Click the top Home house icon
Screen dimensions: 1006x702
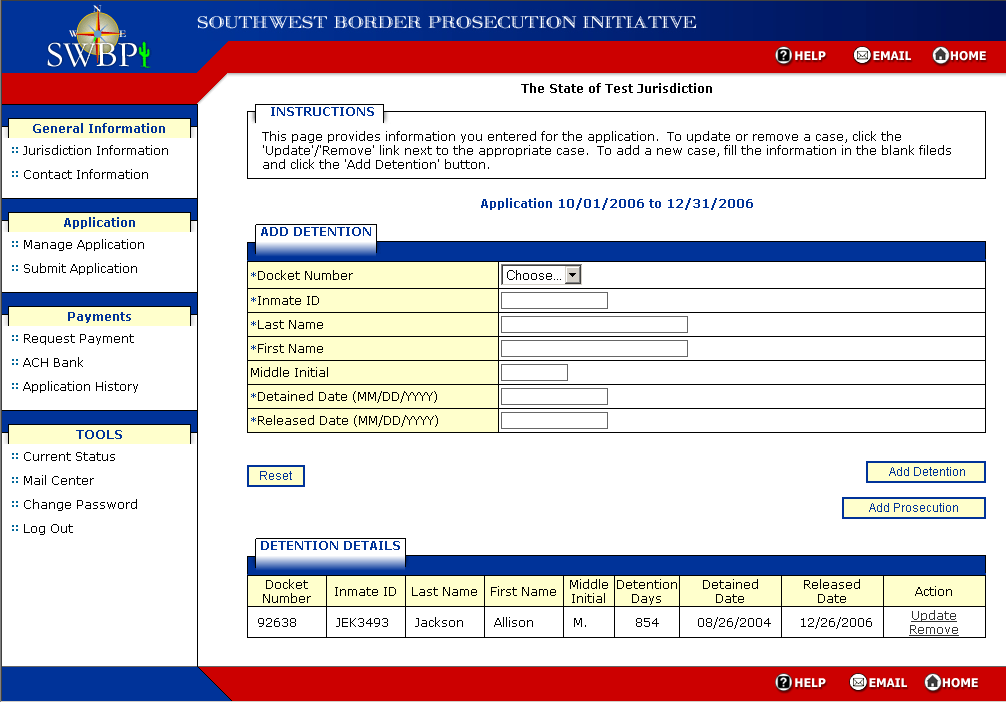(x=940, y=56)
